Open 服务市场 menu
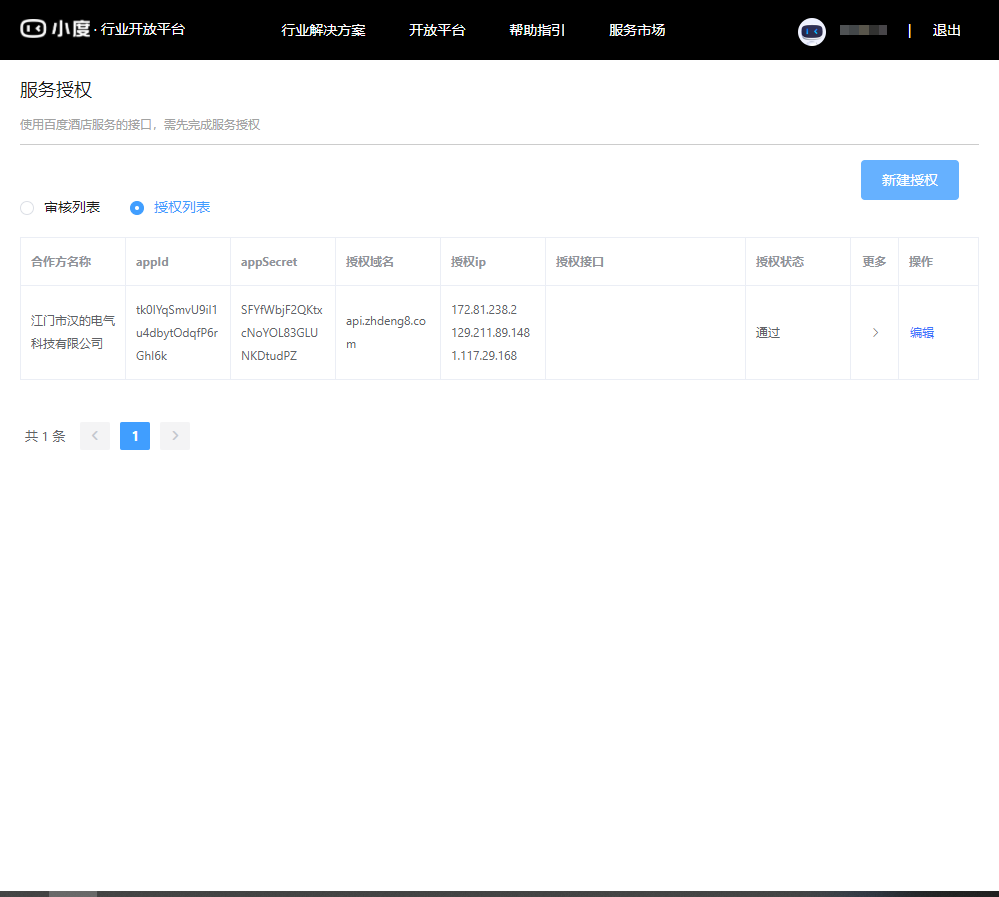 coord(637,30)
